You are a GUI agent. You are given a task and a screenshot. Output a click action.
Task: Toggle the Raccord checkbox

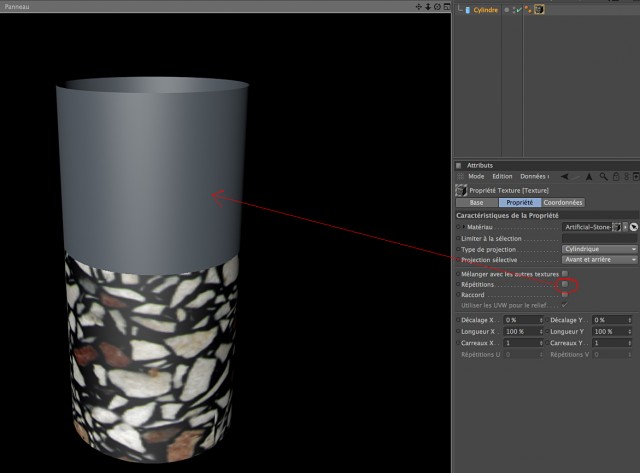565,295
